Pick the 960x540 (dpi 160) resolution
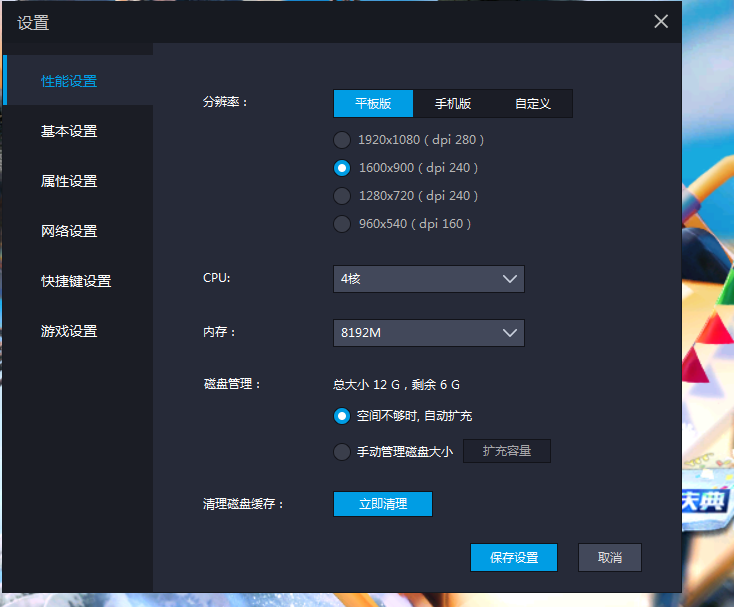This screenshot has width=734, height=607. pos(342,224)
